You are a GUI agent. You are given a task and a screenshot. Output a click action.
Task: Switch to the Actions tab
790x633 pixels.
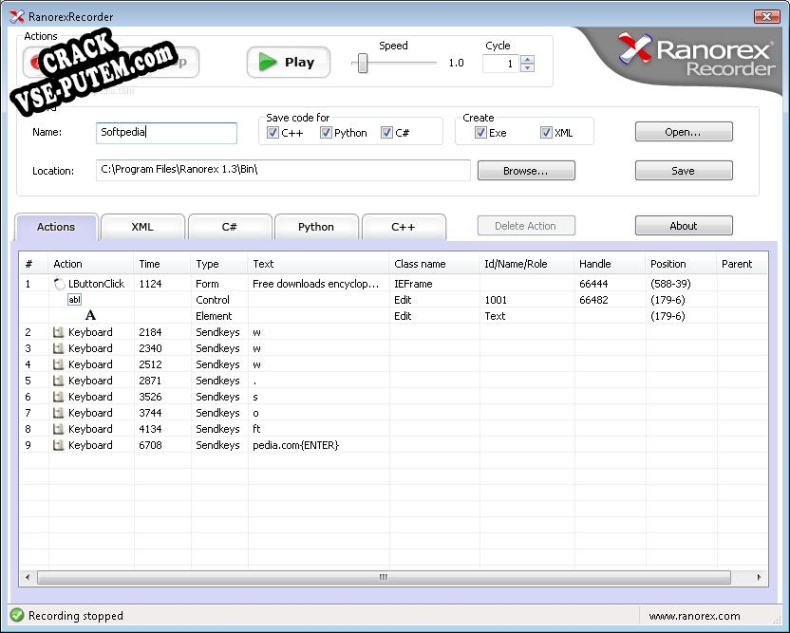[x=56, y=227]
